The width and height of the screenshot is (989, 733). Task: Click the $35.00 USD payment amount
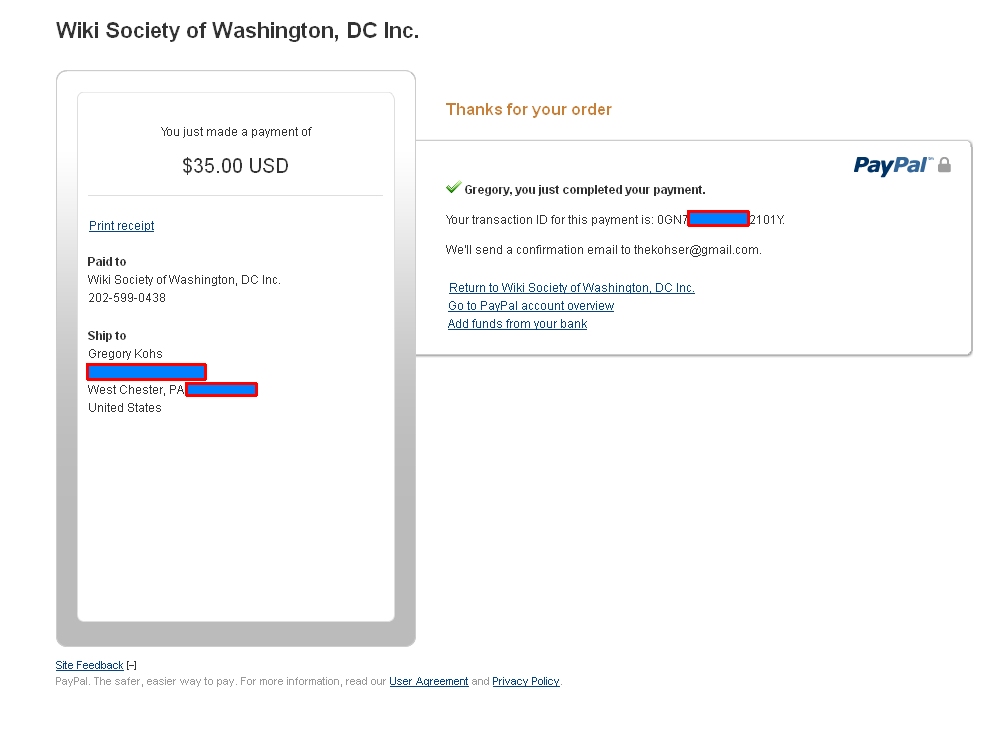point(235,166)
